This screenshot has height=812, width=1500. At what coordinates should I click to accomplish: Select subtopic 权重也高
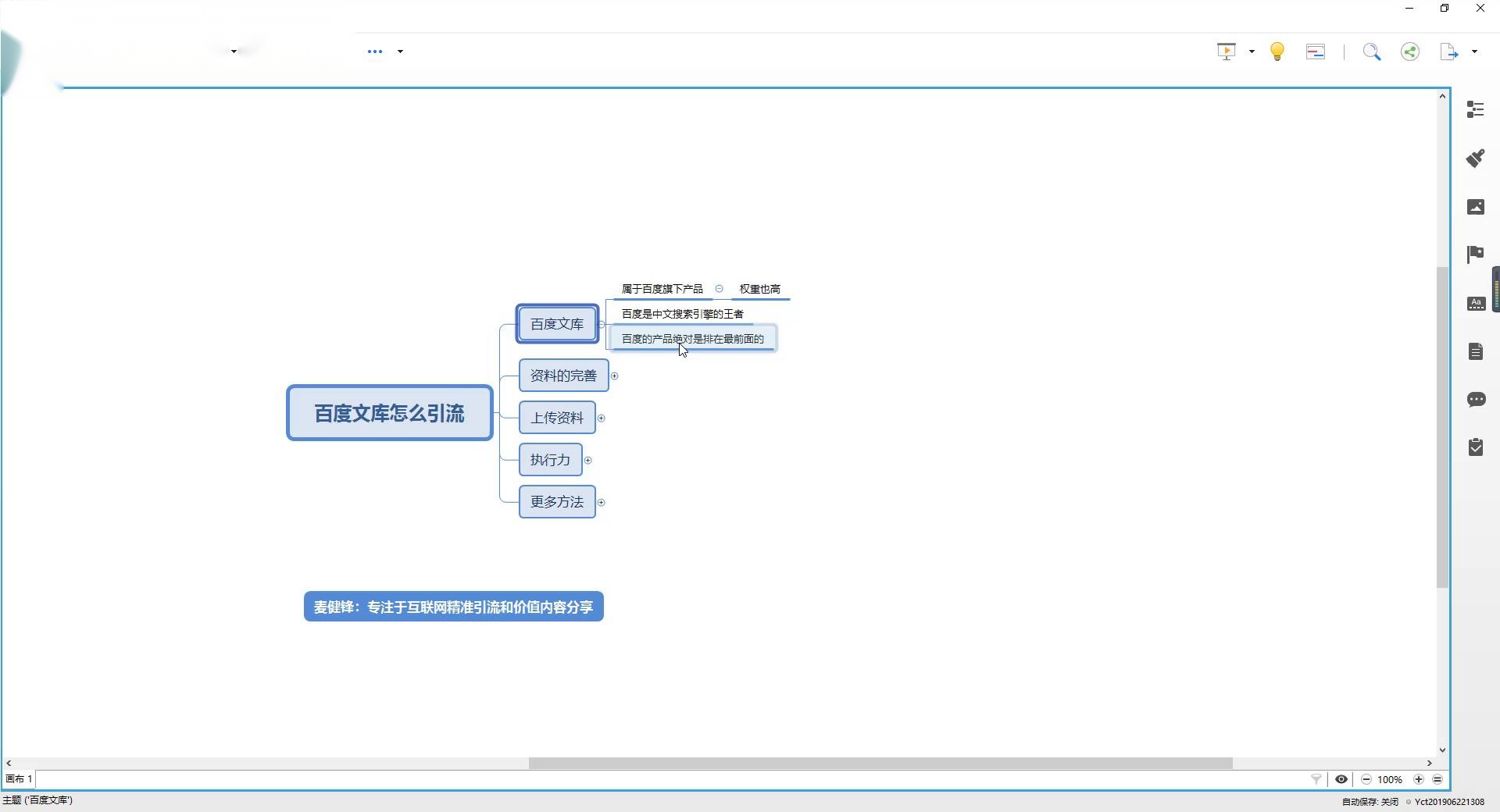click(x=760, y=289)
